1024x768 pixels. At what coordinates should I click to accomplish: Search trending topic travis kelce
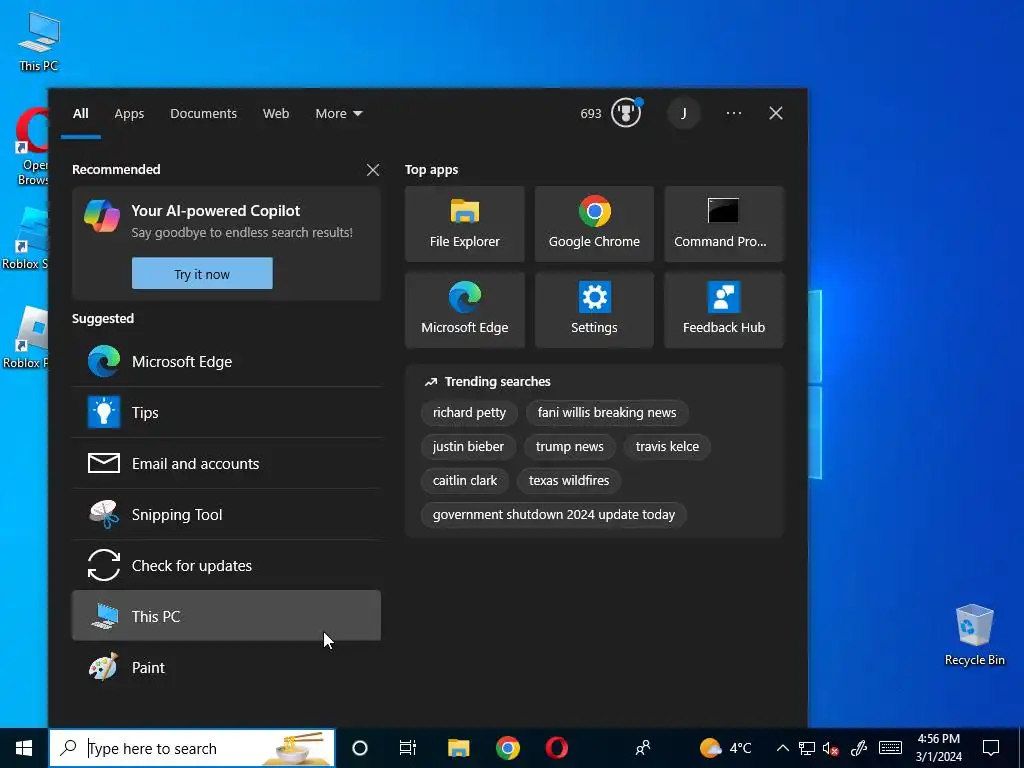click(667, 447)
